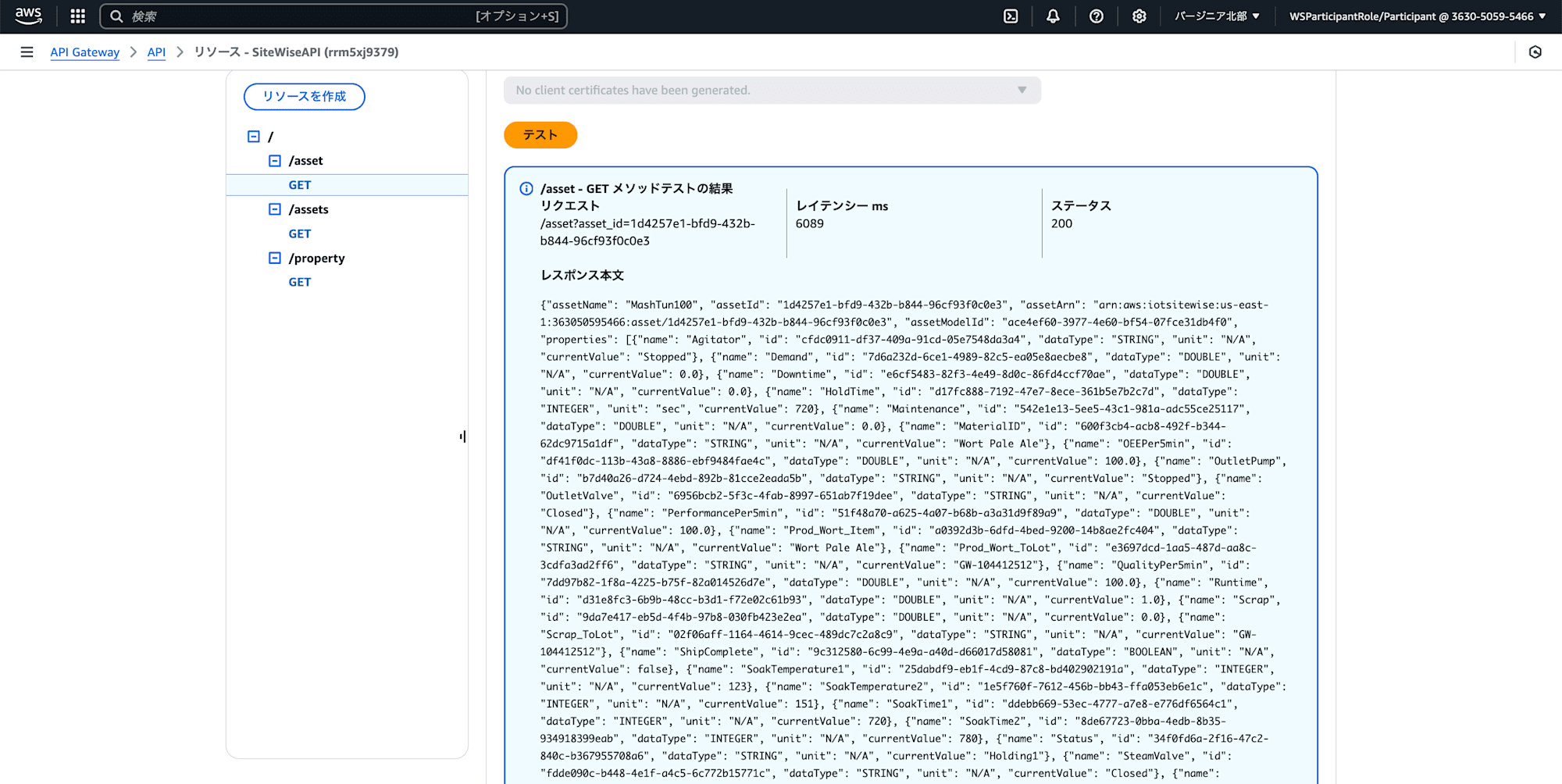Collapse the /property resource node
1562x784 pixels.
pyautogui.click(x=275, y=258)
